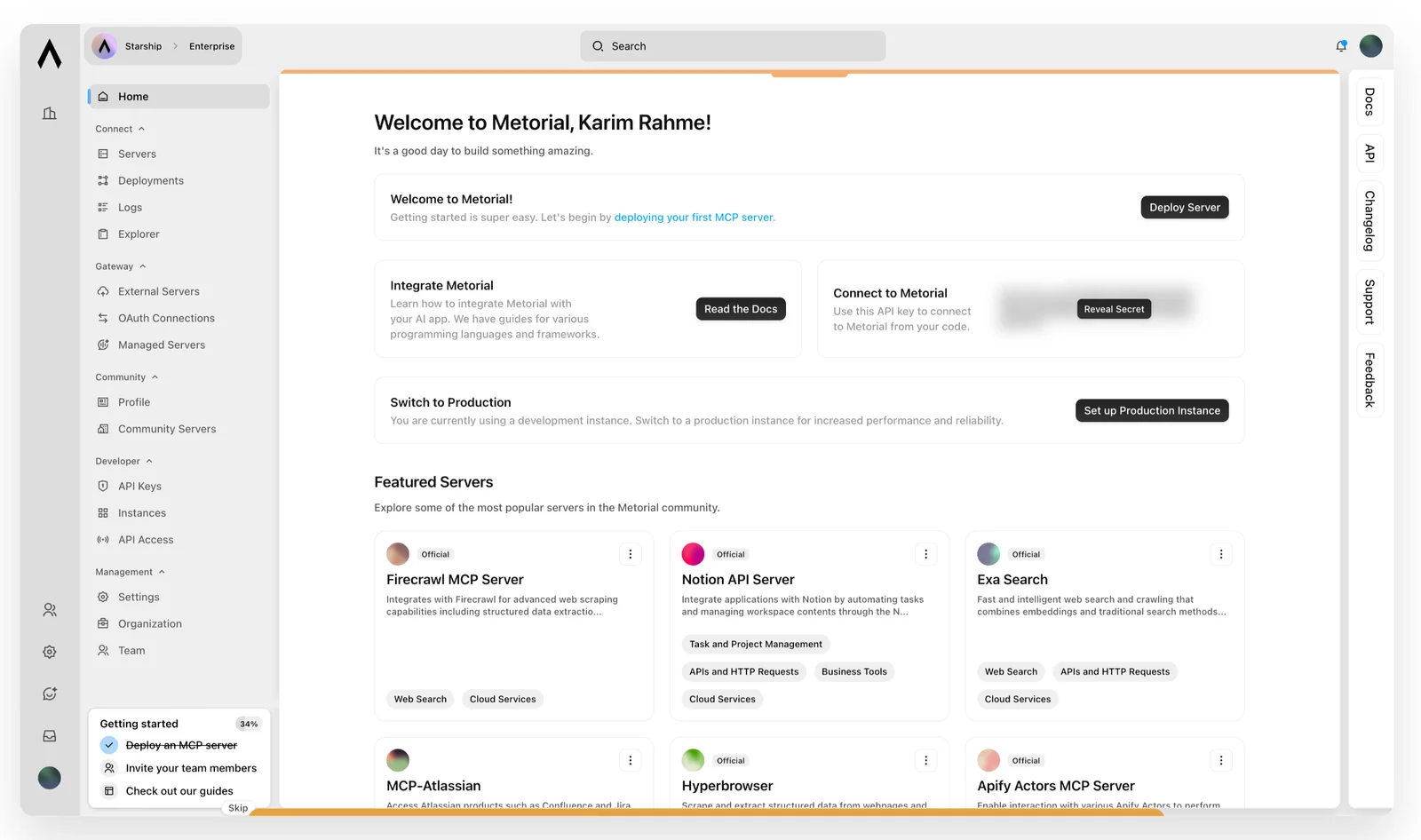Screen dimensions: 1421x840
Task: Go to Deployments in the sidebar
Action: point(150,180)
